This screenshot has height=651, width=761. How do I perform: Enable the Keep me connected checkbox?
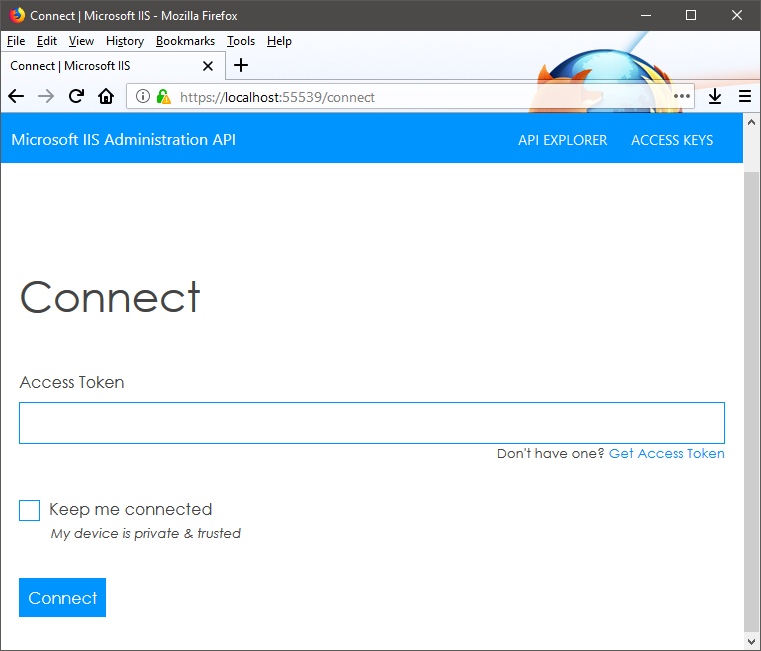coord(30,511)
